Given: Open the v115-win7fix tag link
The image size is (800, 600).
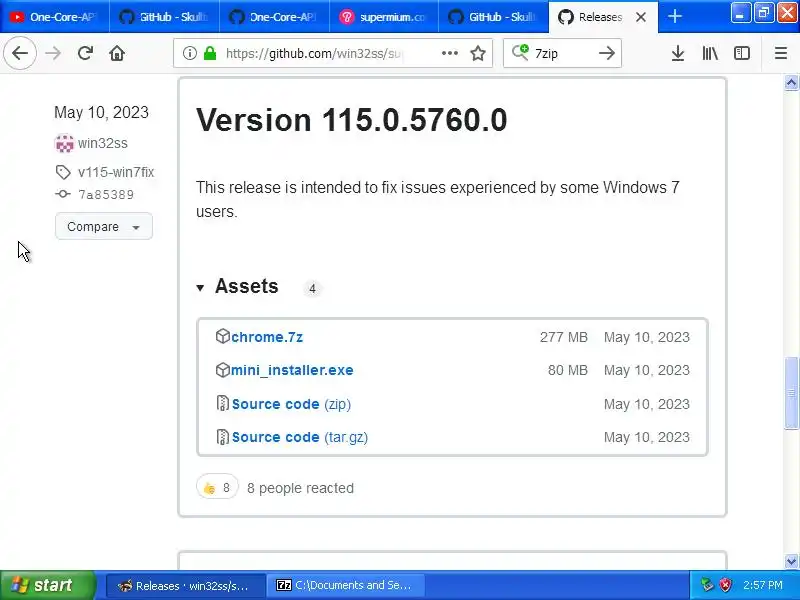Looking at the screenshot, I should [x=116, y=172].
